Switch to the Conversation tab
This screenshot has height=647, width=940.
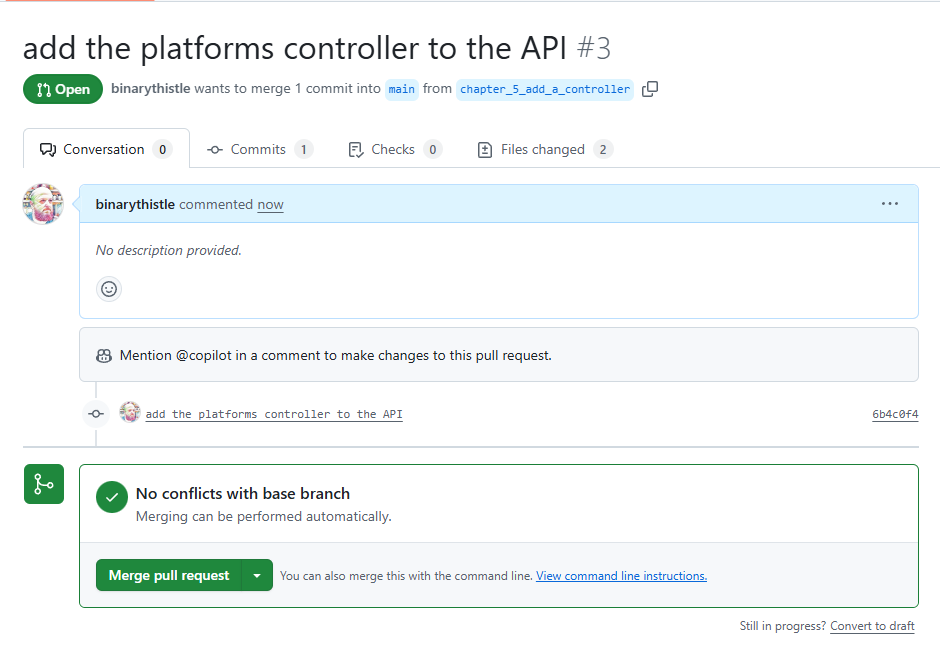pyautogui.click(x=105, y=148)
